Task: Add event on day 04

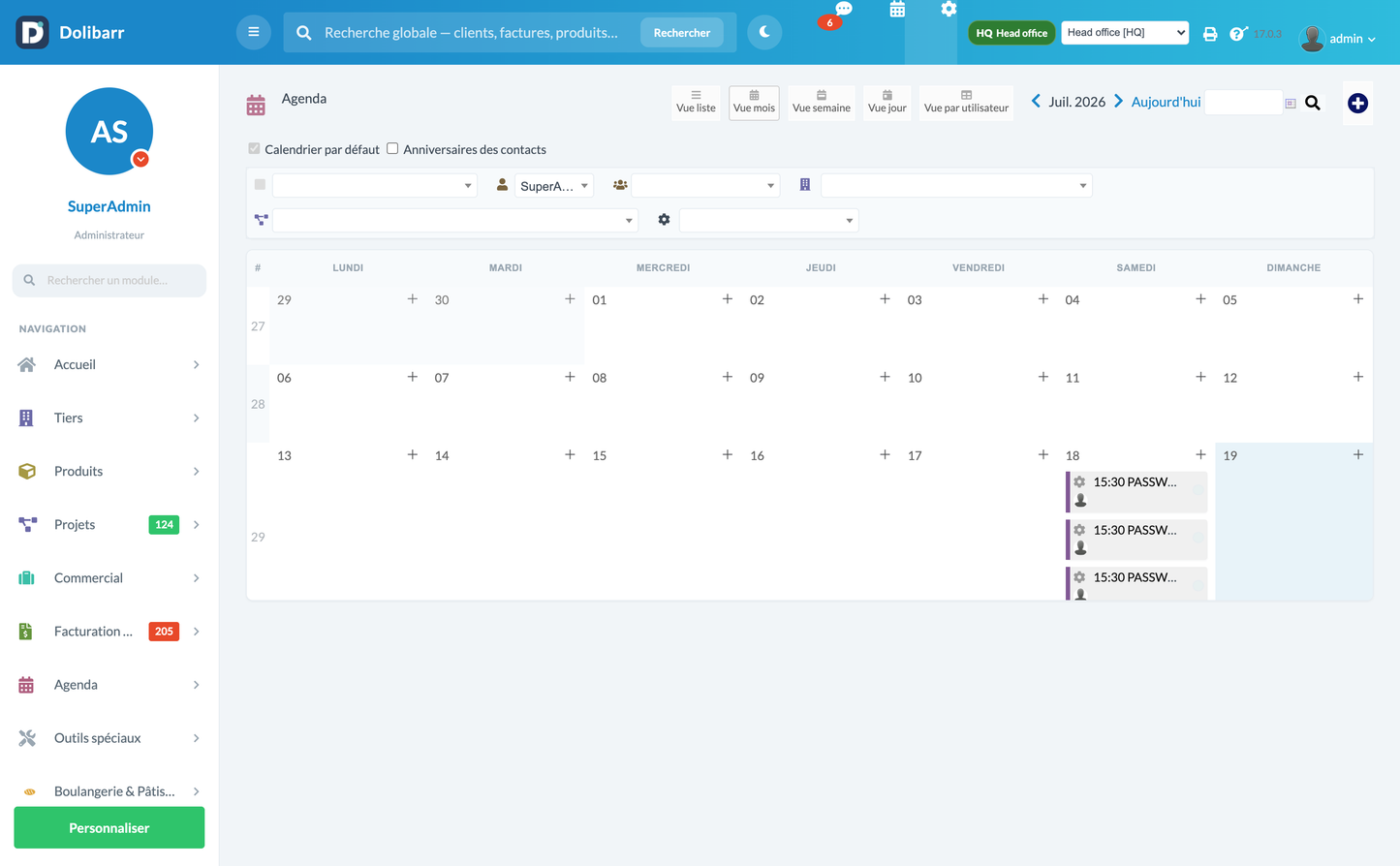Action: tap(1200, 299)
